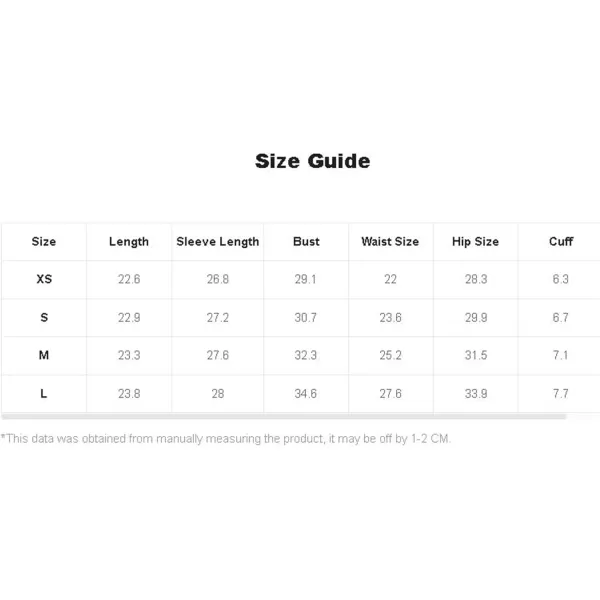Click the M waist size value 25.2
This screenshot has width=600, height=600.
tap(390, 355)
